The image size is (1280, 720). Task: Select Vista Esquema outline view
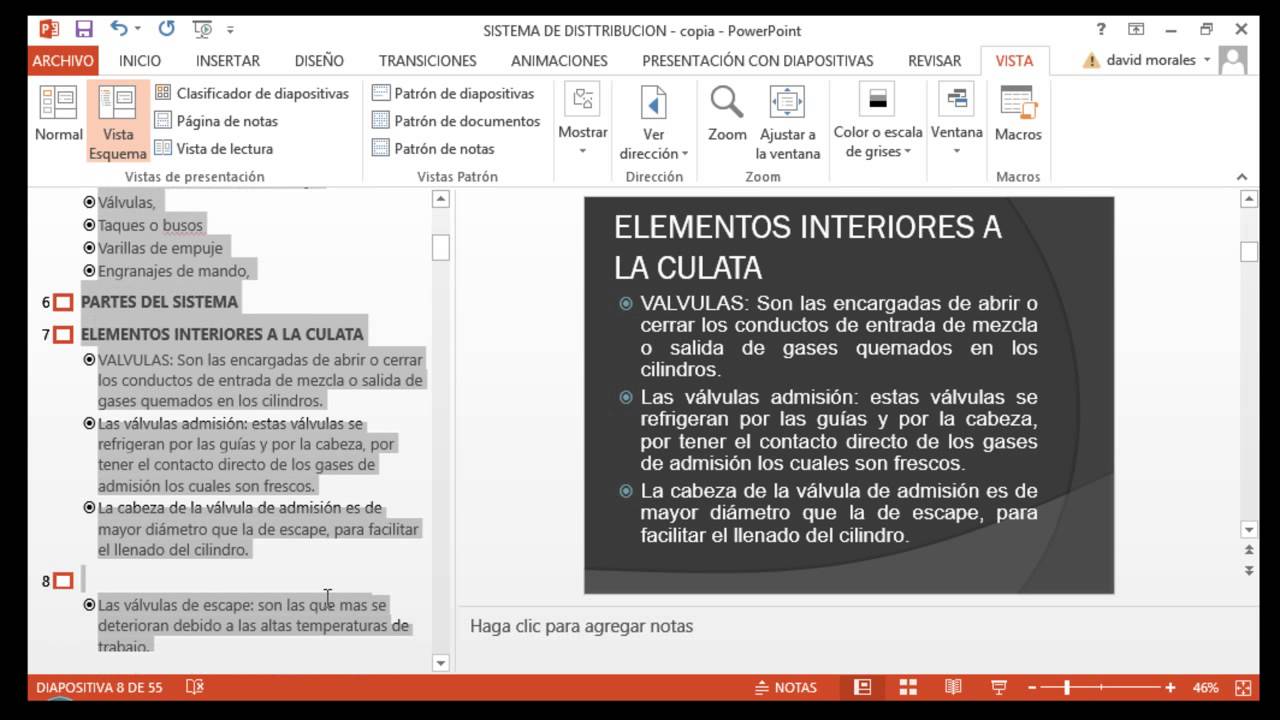pos(118,122)
